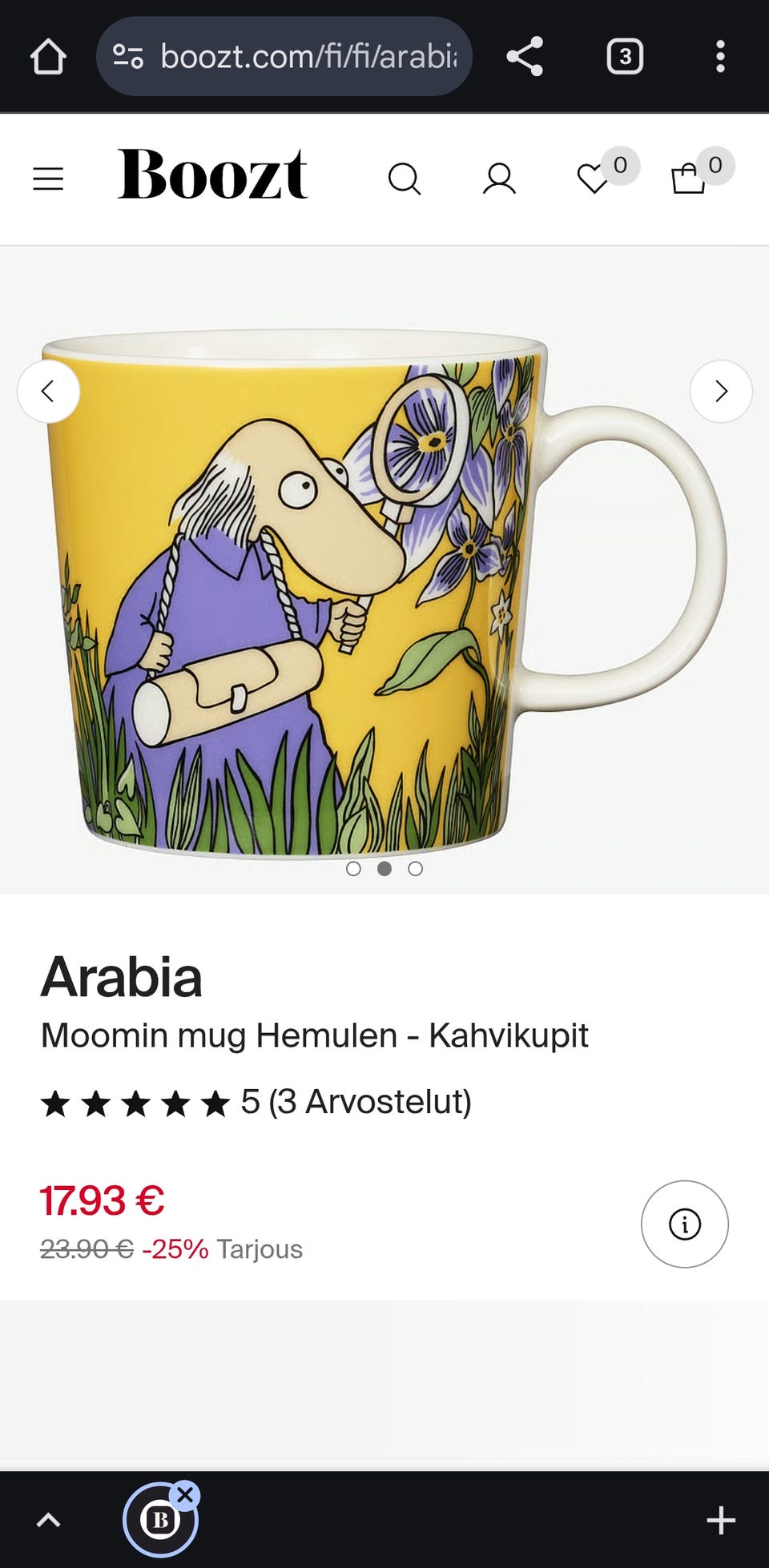Select the third image carousel dot
769x1568 pixels.
pyautogui.click(x=415, y=868)
